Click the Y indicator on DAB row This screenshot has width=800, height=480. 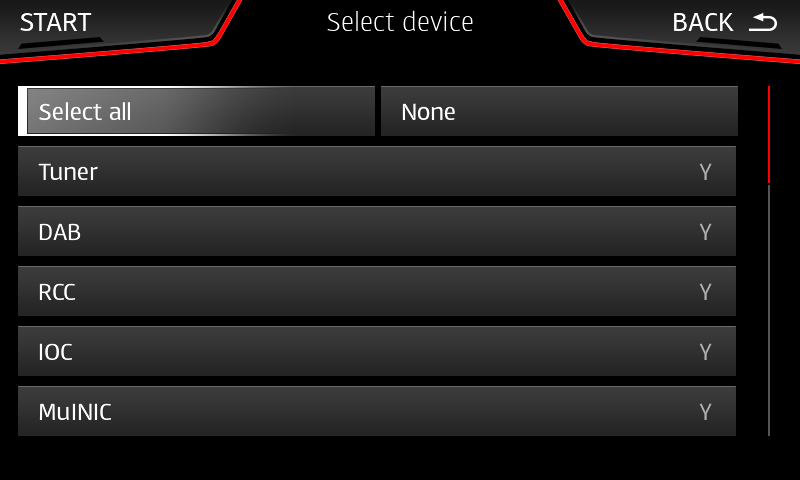(x=705, y=232)
